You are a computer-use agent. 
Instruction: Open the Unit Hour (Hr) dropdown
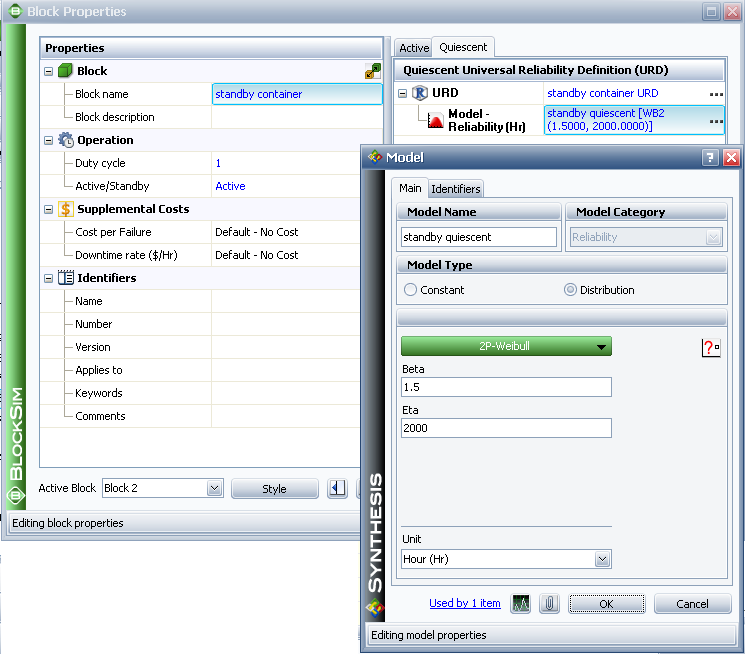tap(602, 560)
